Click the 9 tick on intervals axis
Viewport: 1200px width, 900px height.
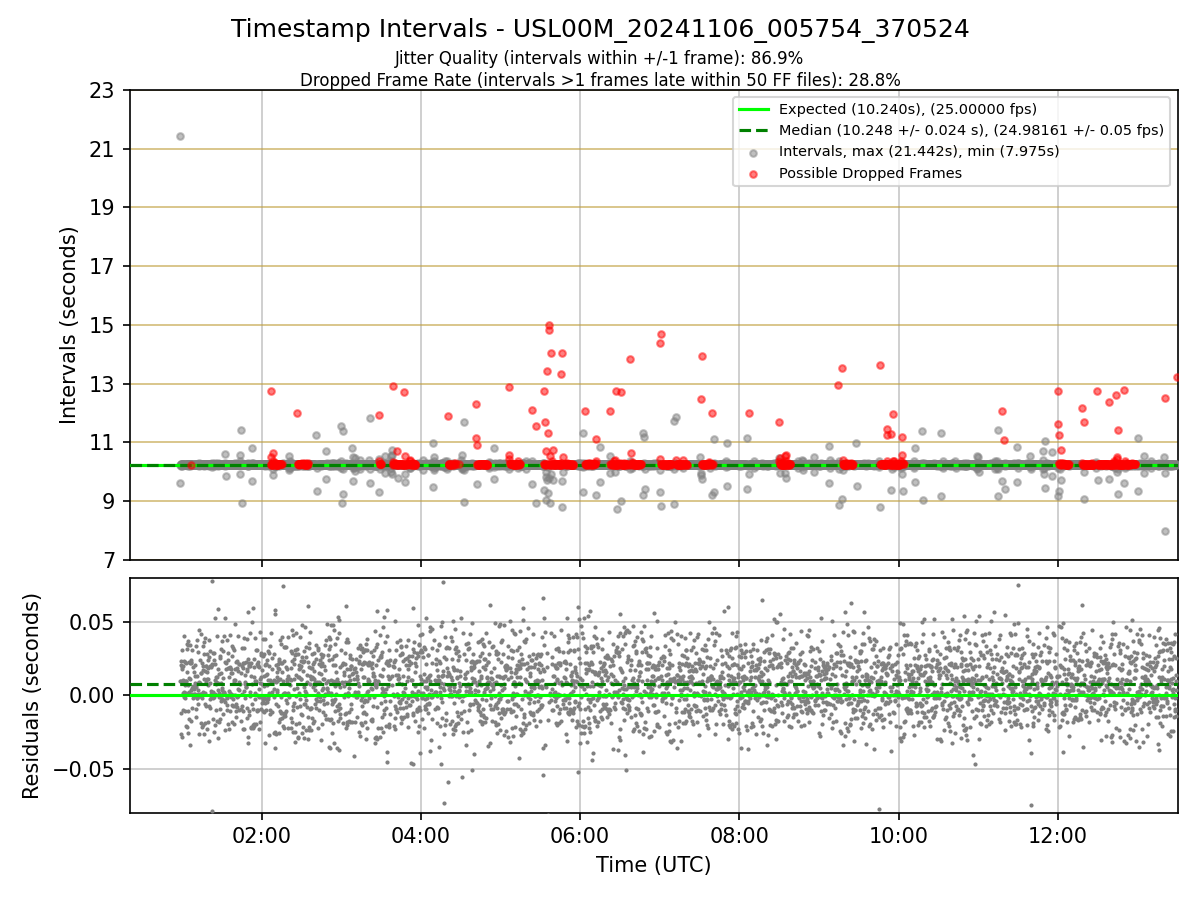[109, 502]
